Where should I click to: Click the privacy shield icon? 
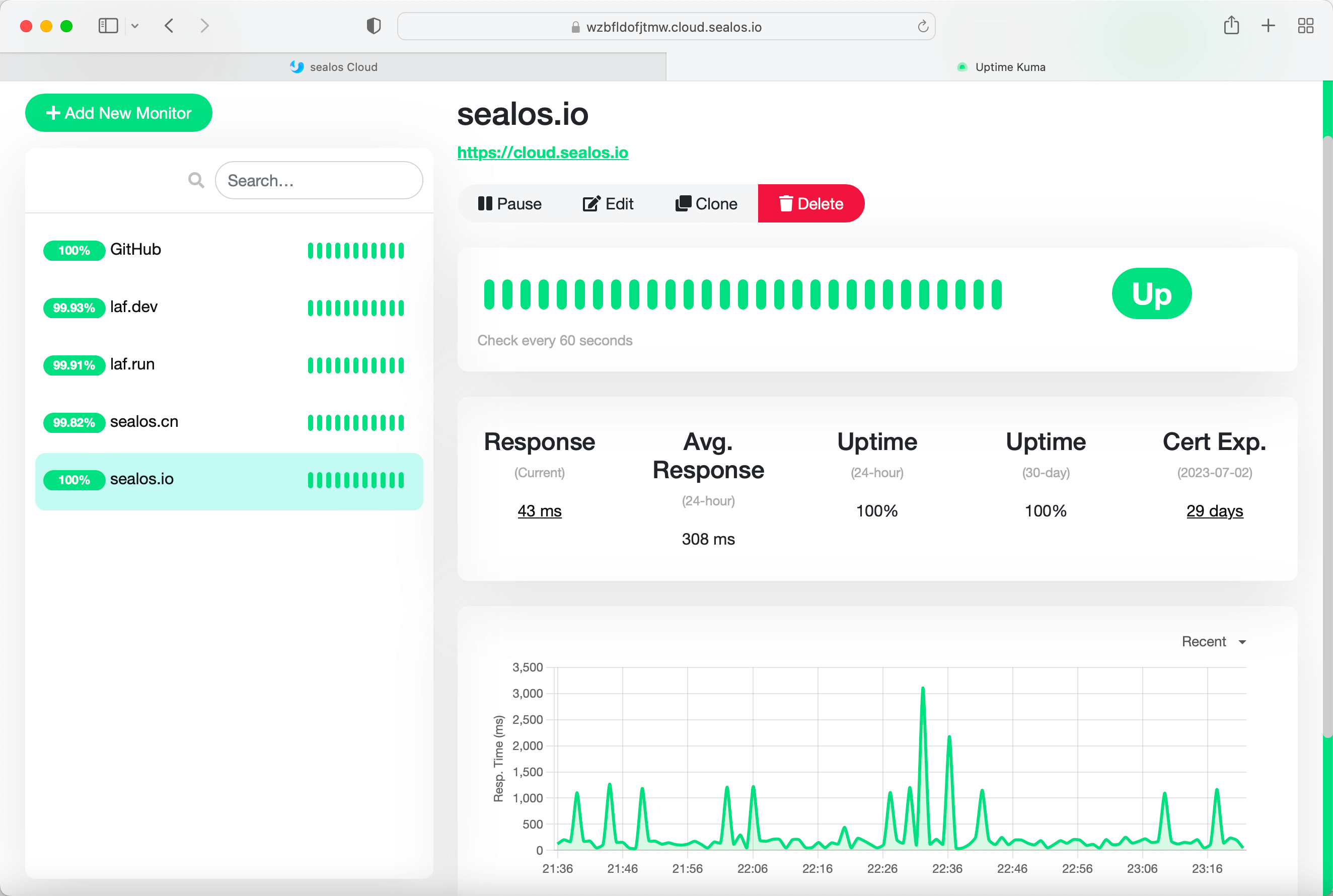pyautogui.click(x=374, y=26)
